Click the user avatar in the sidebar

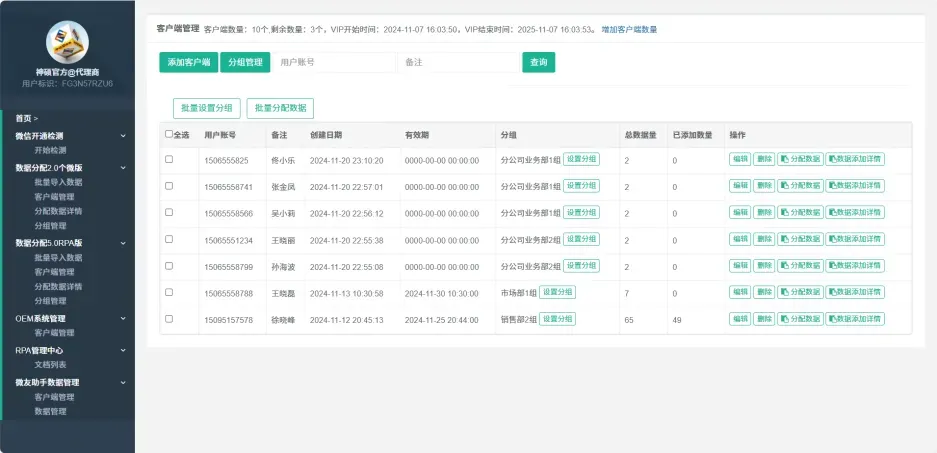pyautogui.click(x=67, y=42)
